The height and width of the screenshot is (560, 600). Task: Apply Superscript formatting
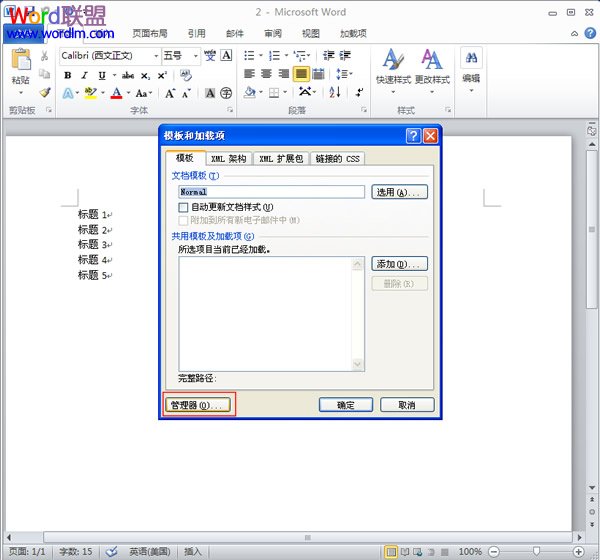click(x=162, y=75)
